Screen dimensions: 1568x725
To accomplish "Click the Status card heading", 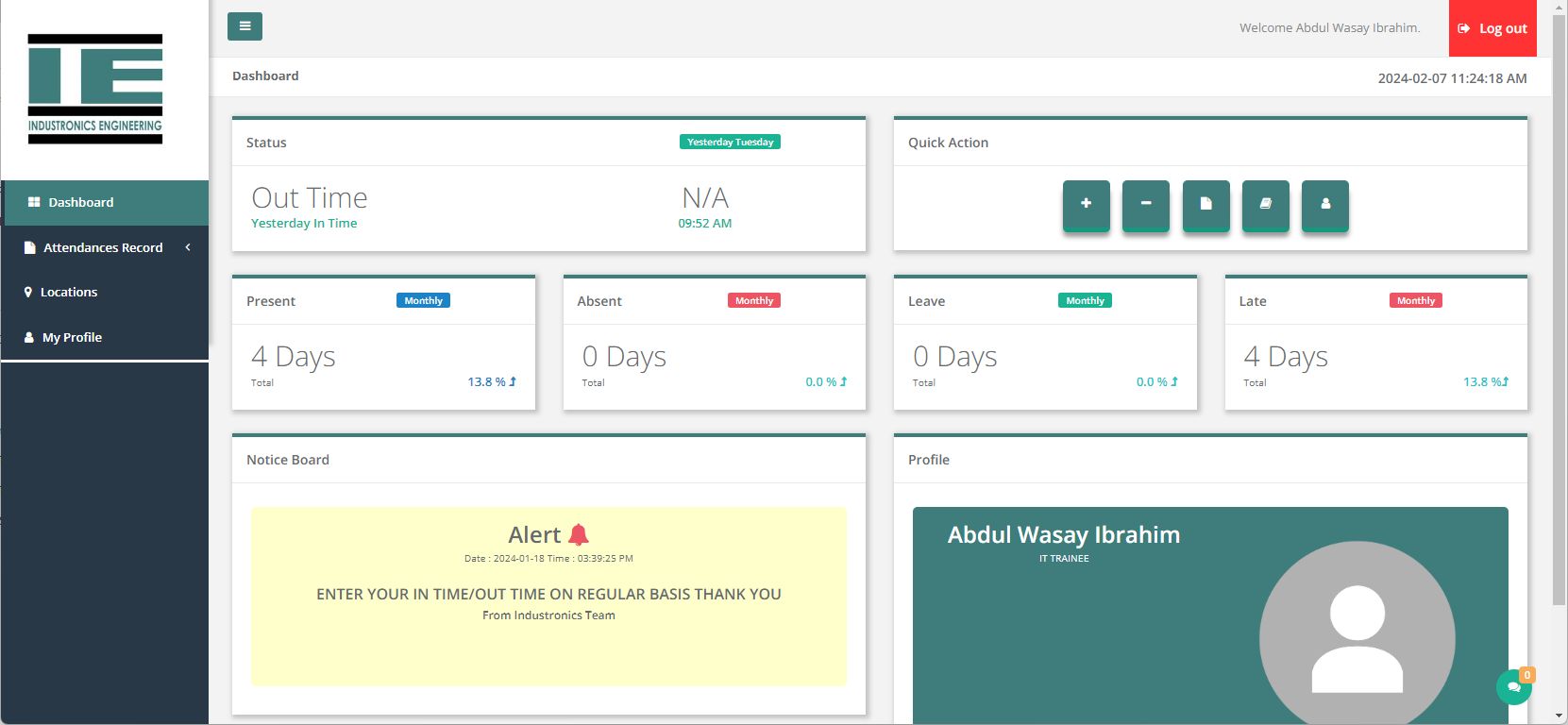I will [266, 143].
